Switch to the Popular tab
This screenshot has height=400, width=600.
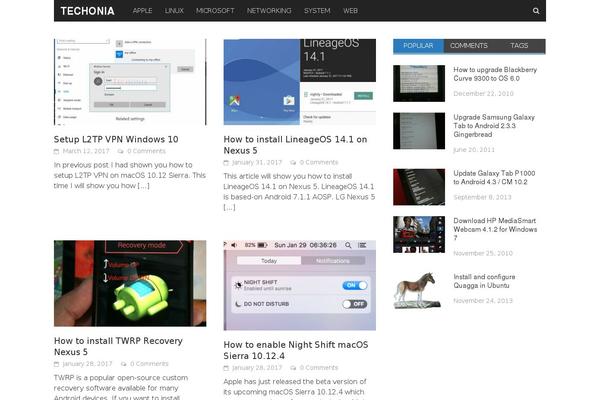point(418,46)
